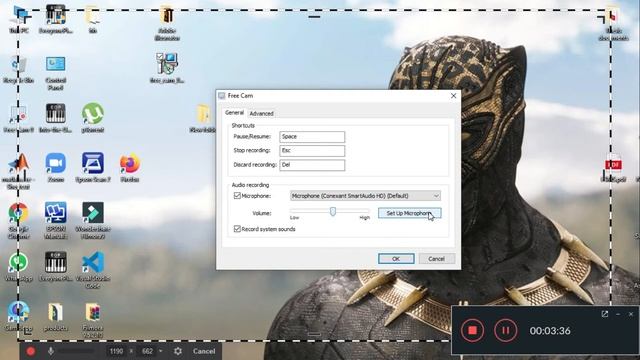The width and height of the screenshot is (640, 360).
Task: Select the New folder icon beside the dialog
Action: click(203, 118)
